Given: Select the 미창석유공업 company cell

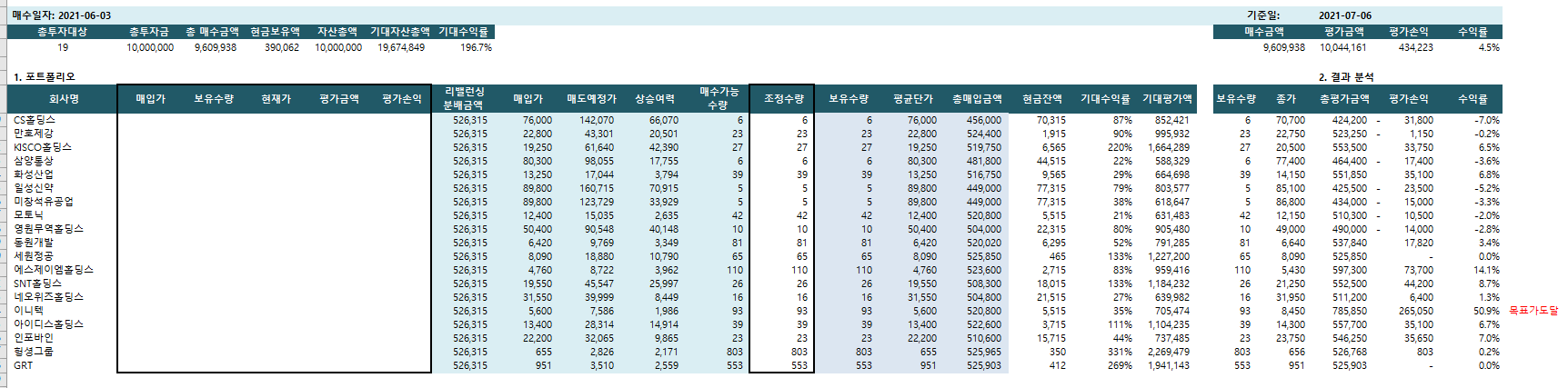Looking at the screenshot, I should pos(44,202).
